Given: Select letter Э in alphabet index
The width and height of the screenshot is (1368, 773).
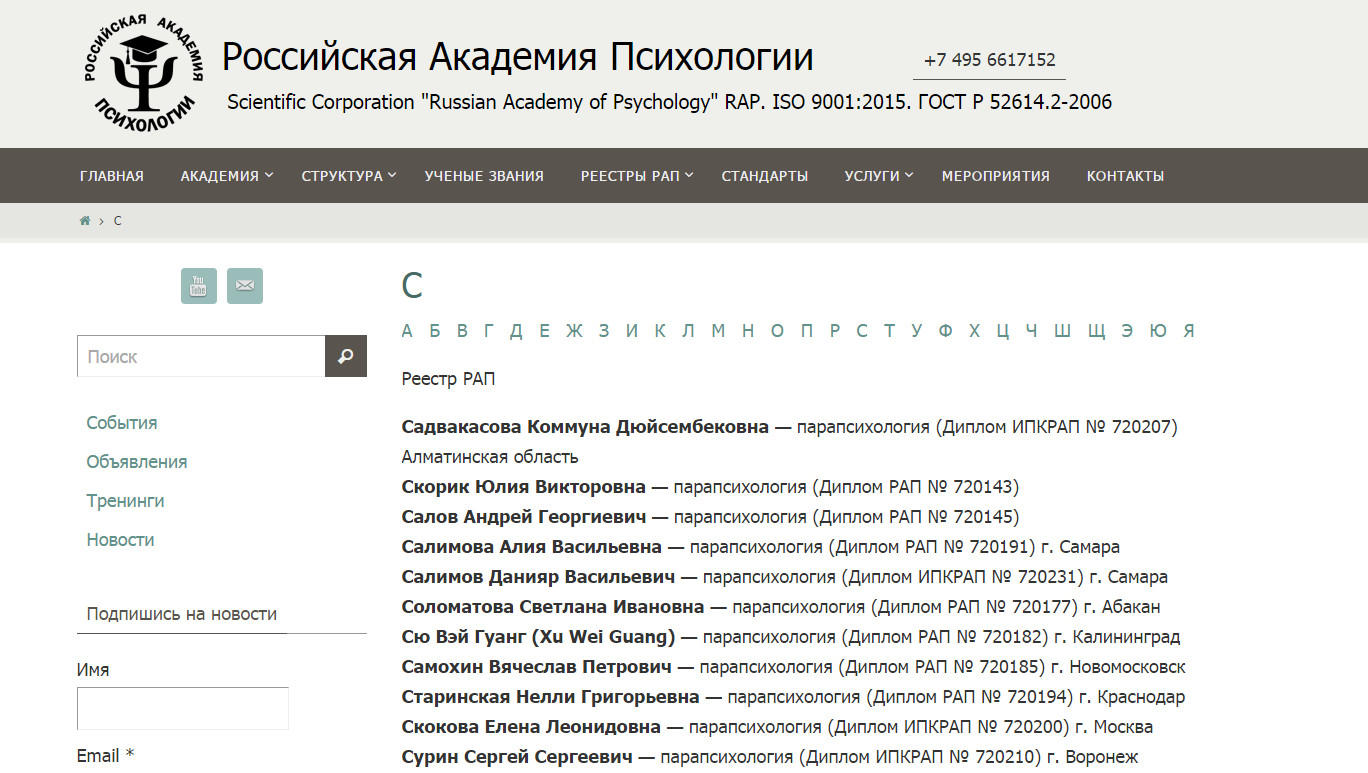Looking at the screenshot, I should pos(1127,331).
